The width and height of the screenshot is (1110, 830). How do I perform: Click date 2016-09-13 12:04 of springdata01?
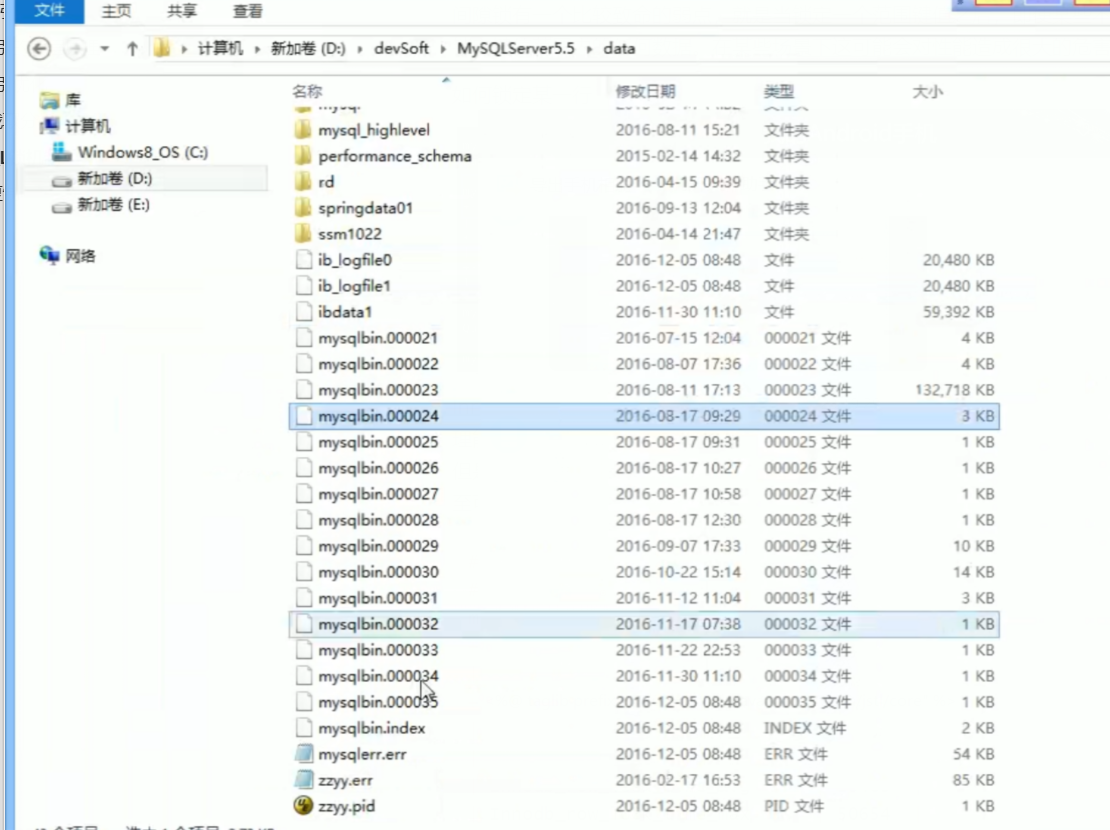coord(678,208)
